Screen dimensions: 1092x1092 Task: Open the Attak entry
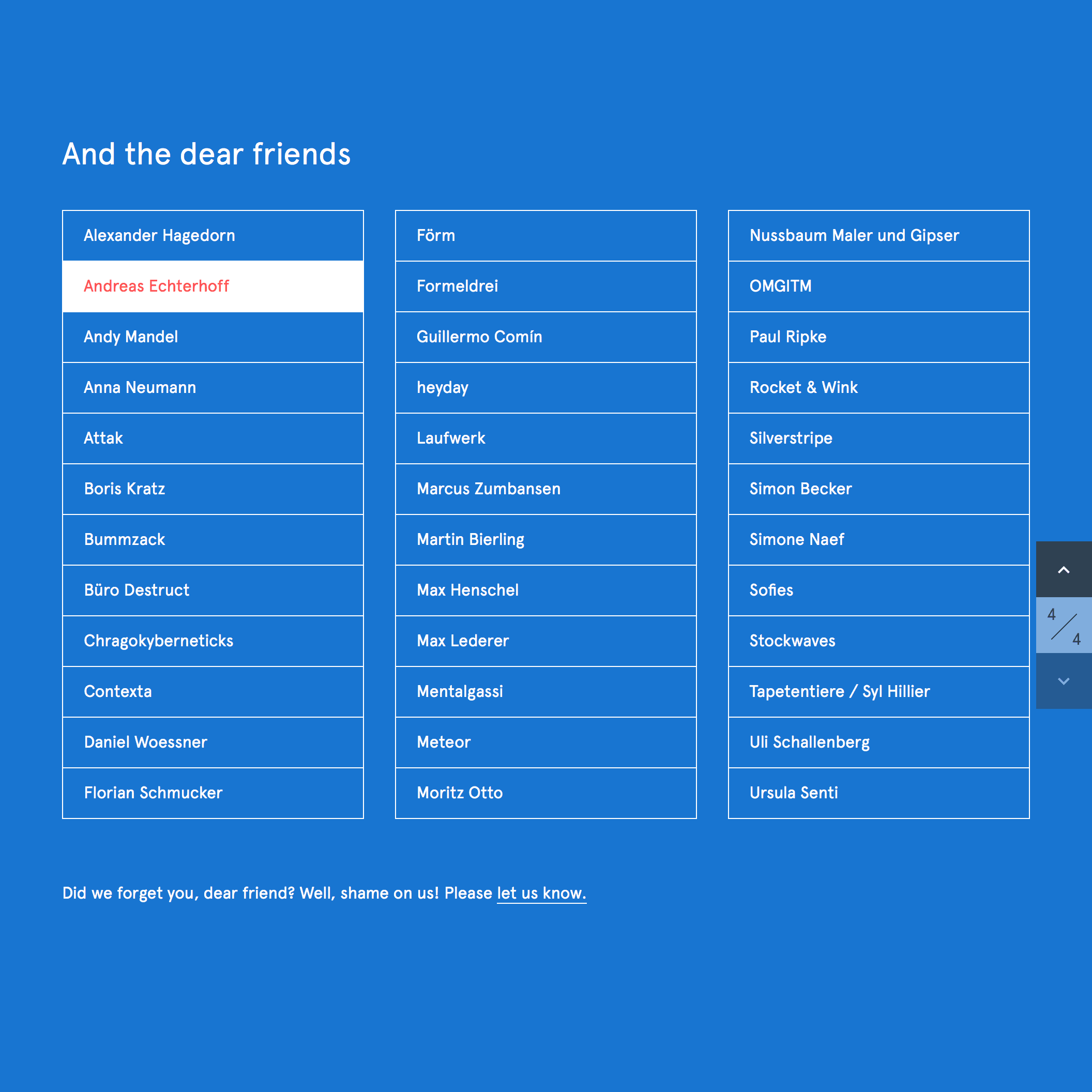point(213,438)
